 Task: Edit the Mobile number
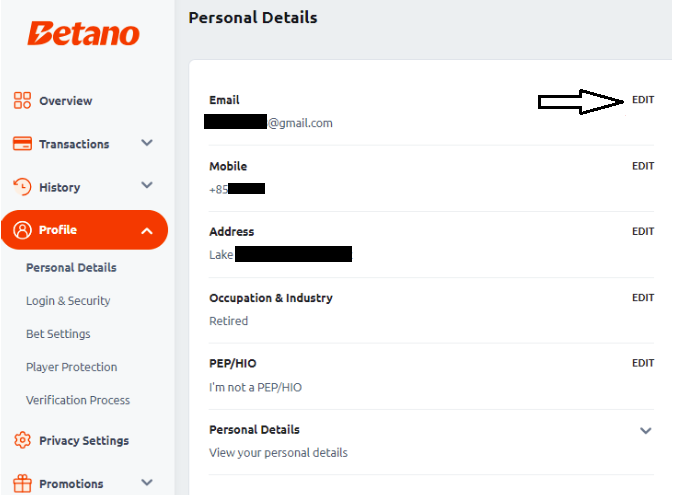pos(643,166)
